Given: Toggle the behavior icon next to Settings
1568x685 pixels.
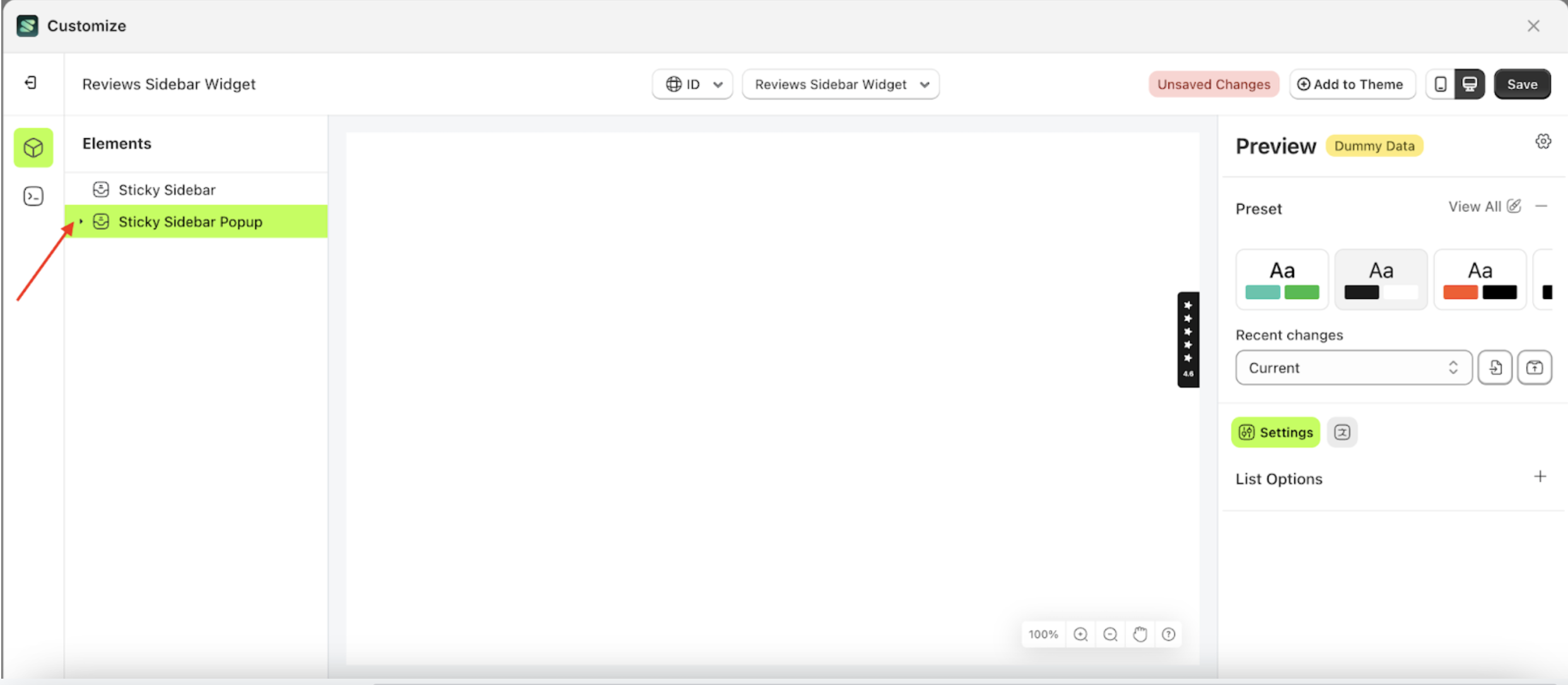Looking at the screenshot, I should click(1342, 432).
